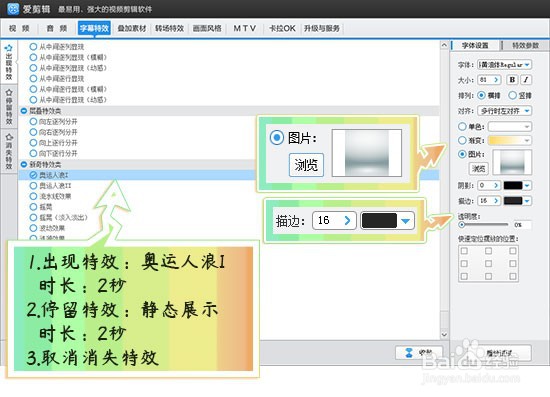The width and height of the screenshot is (550, 397).
Task: Open the 卡拉OK tab
Action: pyautogui.click(x=282, y=28)
